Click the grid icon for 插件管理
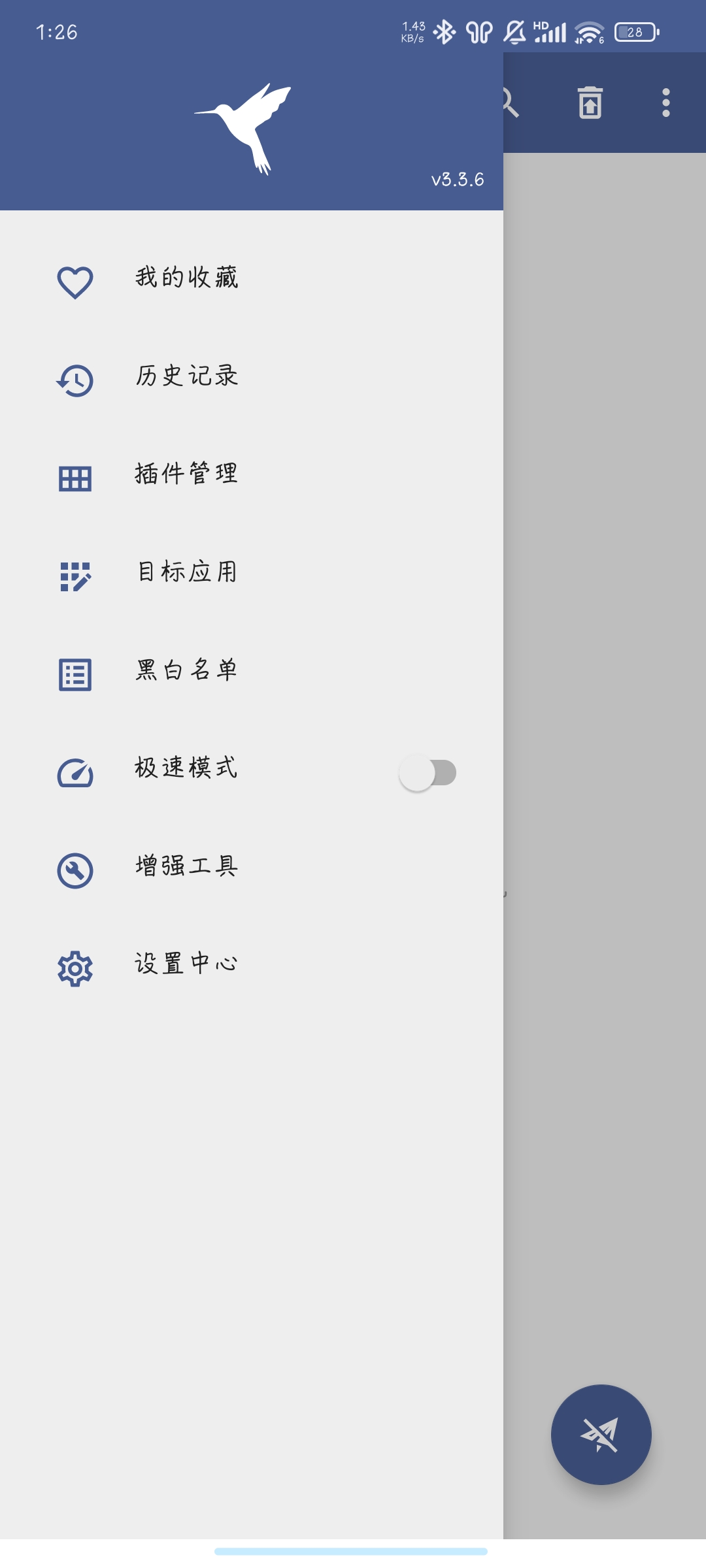The image size is (706, 1568). tap(75, 479)
